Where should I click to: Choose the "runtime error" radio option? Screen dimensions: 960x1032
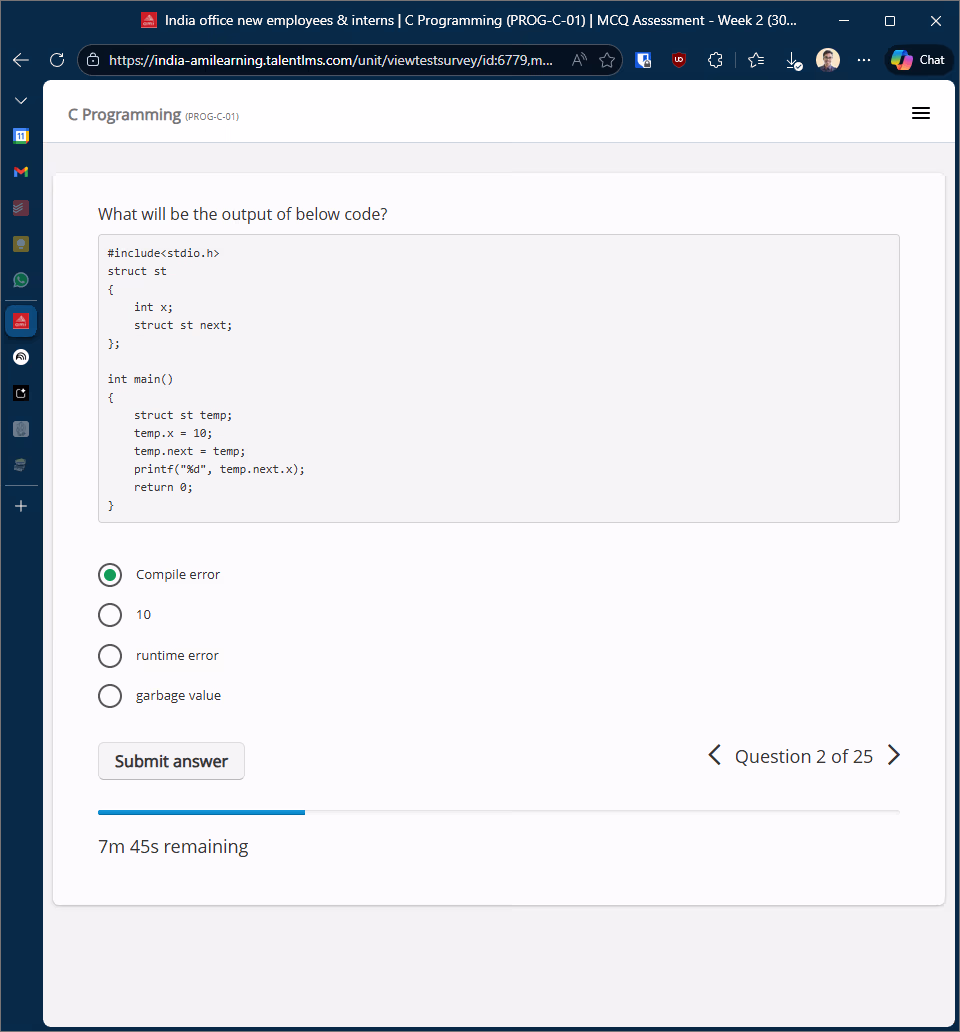coord(110,656)
